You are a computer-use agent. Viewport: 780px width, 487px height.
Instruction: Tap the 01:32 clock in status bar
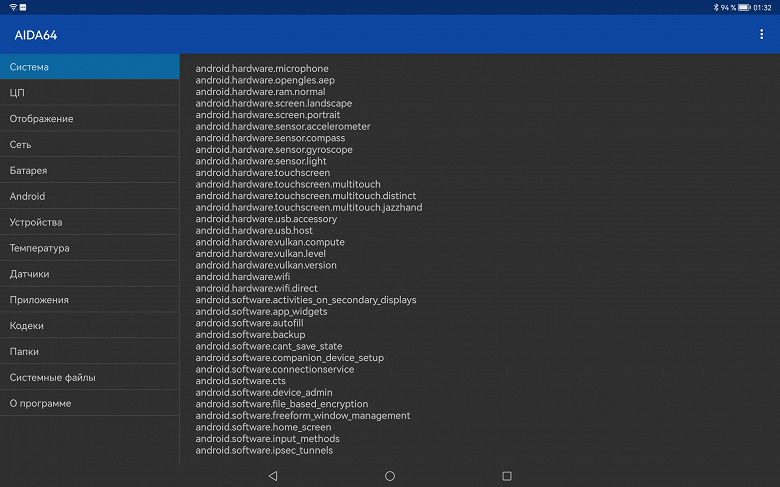tap(762, 7)
